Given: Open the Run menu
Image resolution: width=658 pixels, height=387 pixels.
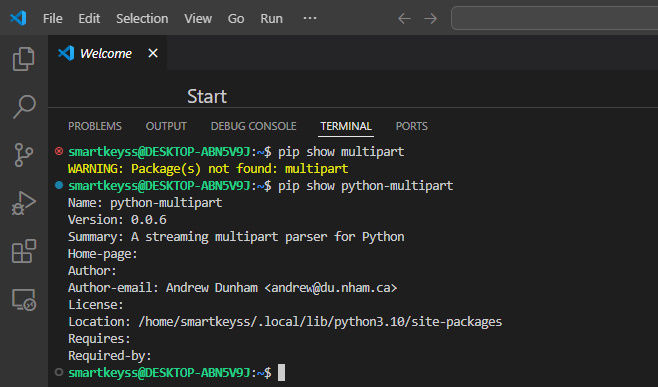Looking at the screenshot, I should [x=272, y=18].
